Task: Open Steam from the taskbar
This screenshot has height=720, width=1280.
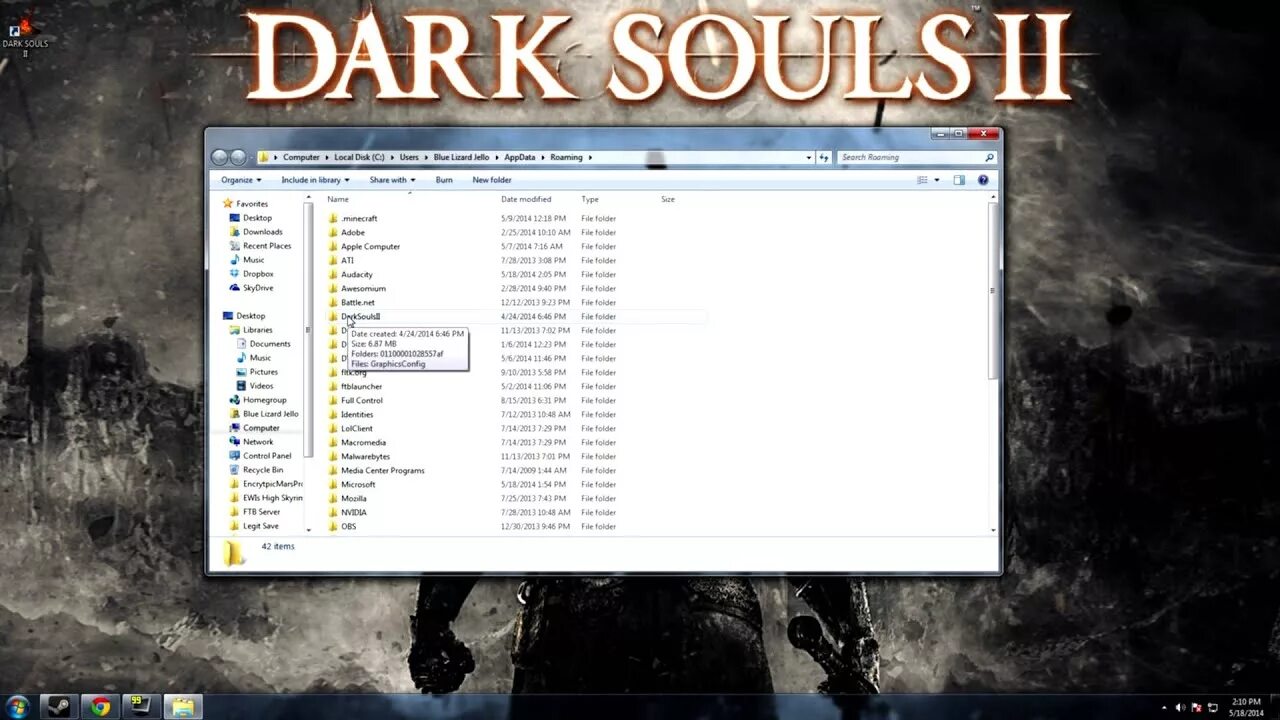Action: click(60, 707)
